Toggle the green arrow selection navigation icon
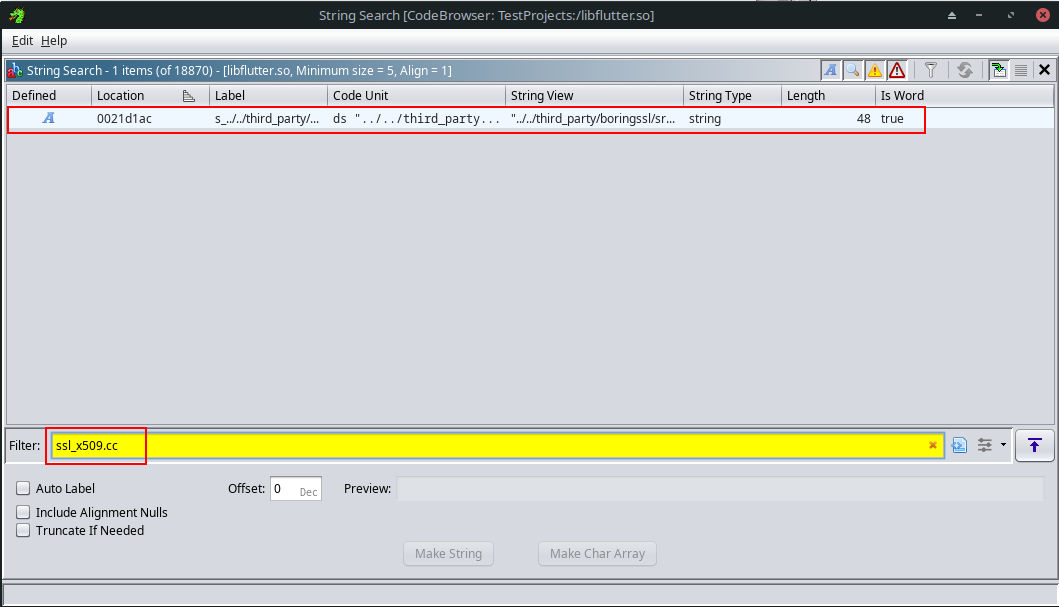 (x=998, y=70)
